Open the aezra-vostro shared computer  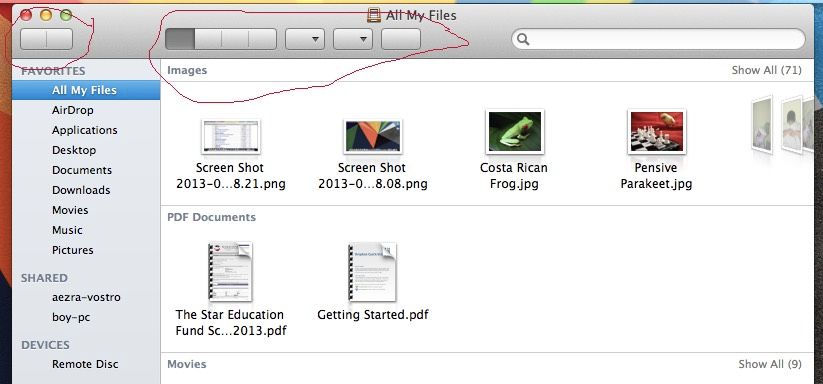[86, 297]
